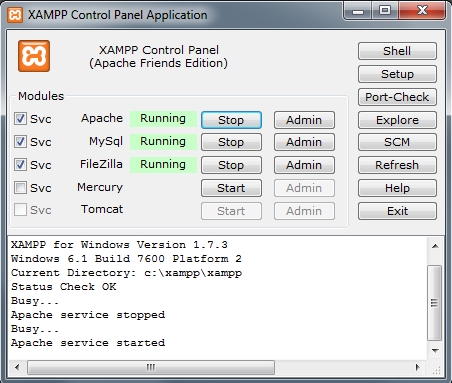Uncheck the Apache Svc checkbox

click(20, 118)
